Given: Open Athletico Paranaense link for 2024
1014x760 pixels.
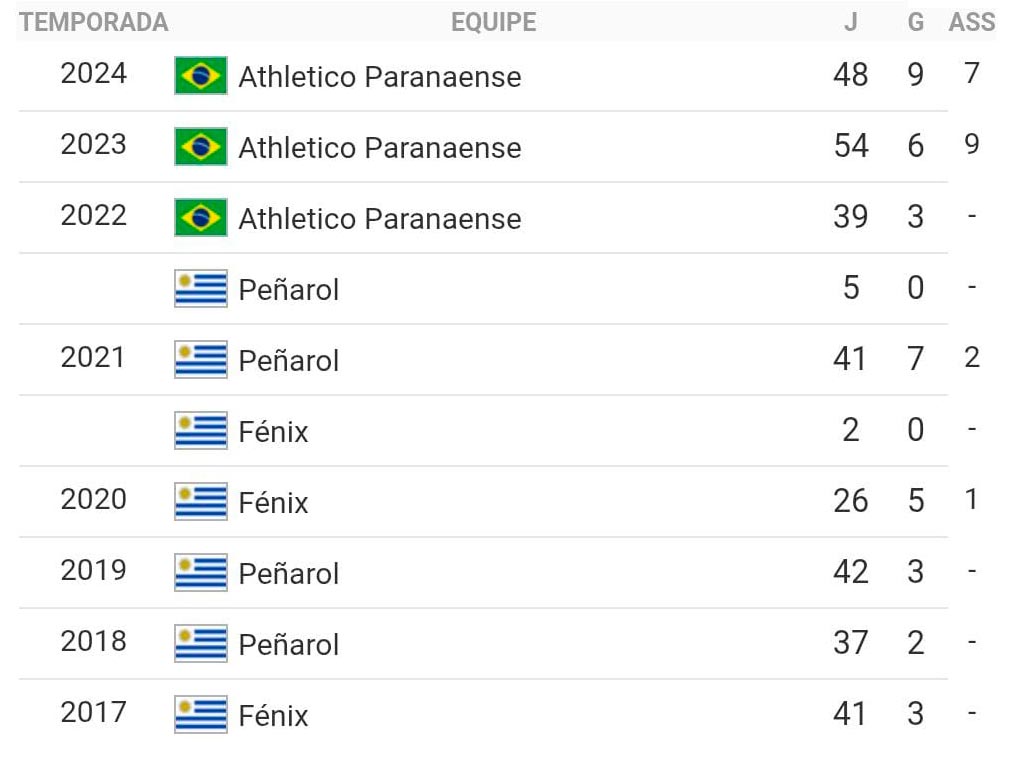Looking at the screenshot, I should [x=379, y=77].
